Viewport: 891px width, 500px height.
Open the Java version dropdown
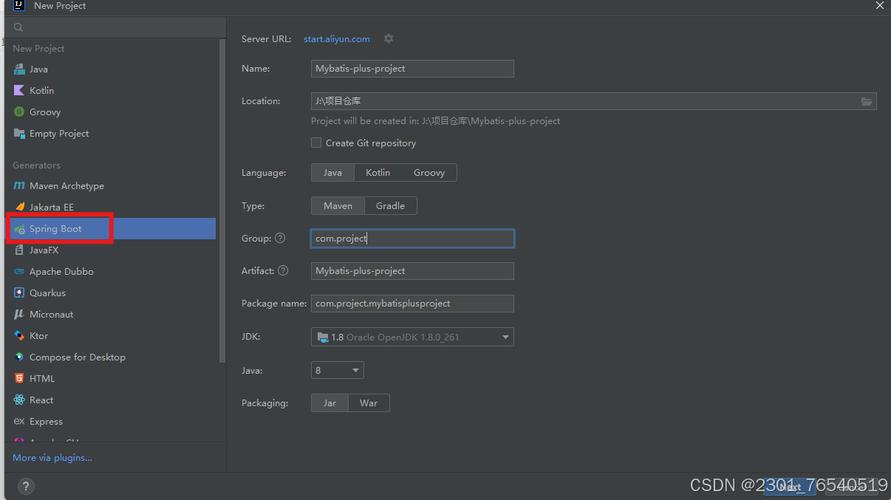point(338,370)
